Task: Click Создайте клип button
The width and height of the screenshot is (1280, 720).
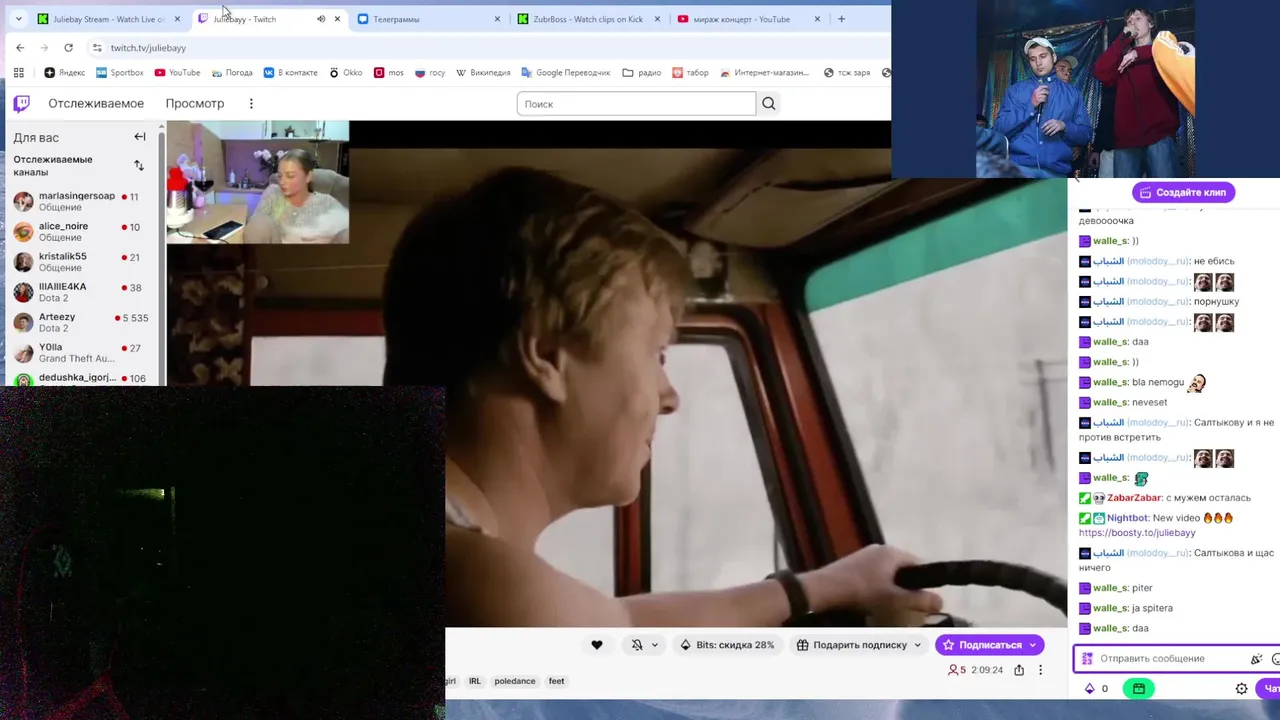Action: point(1183,192)
